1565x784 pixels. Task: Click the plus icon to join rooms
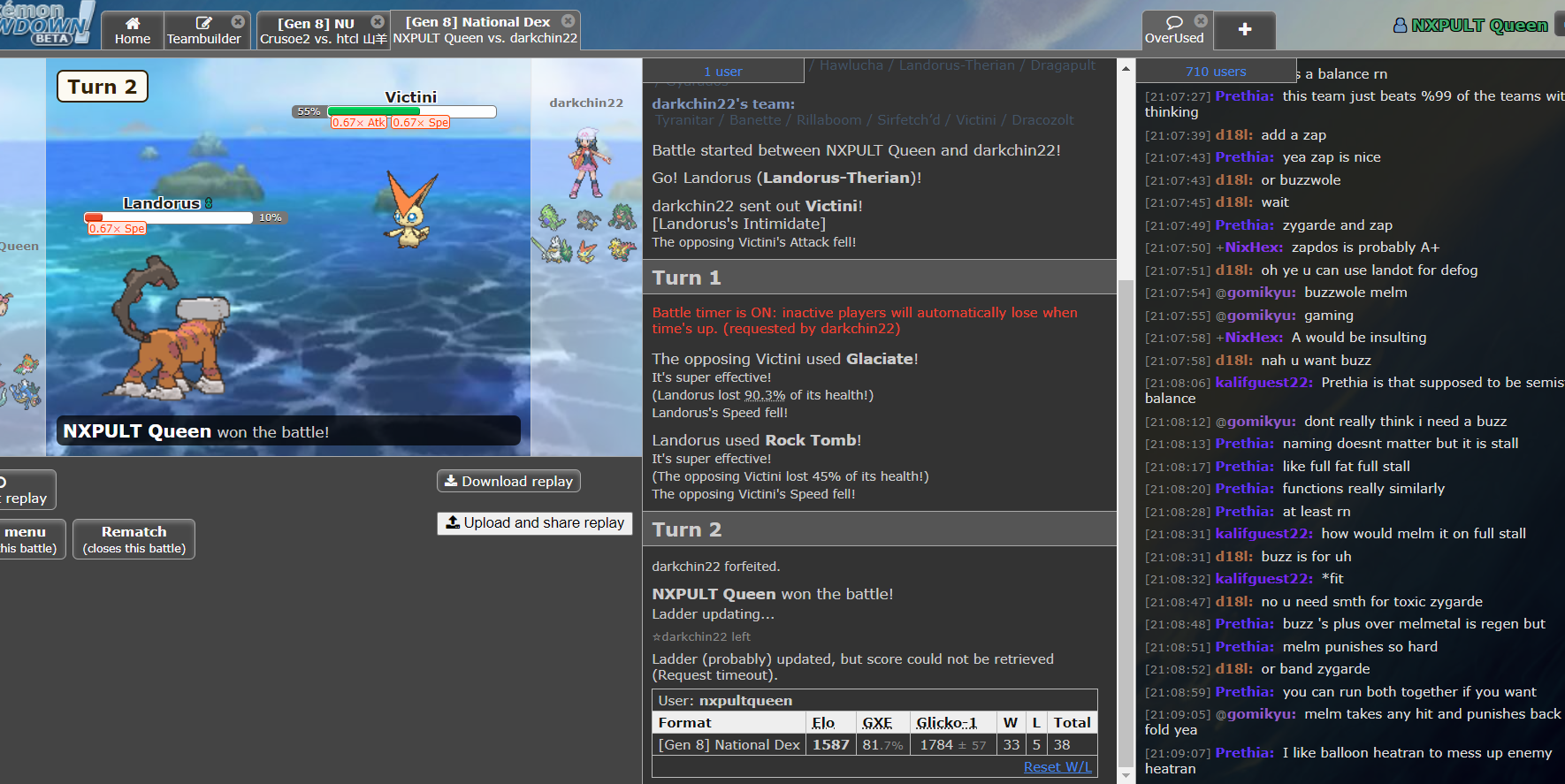click(1244, 30)
